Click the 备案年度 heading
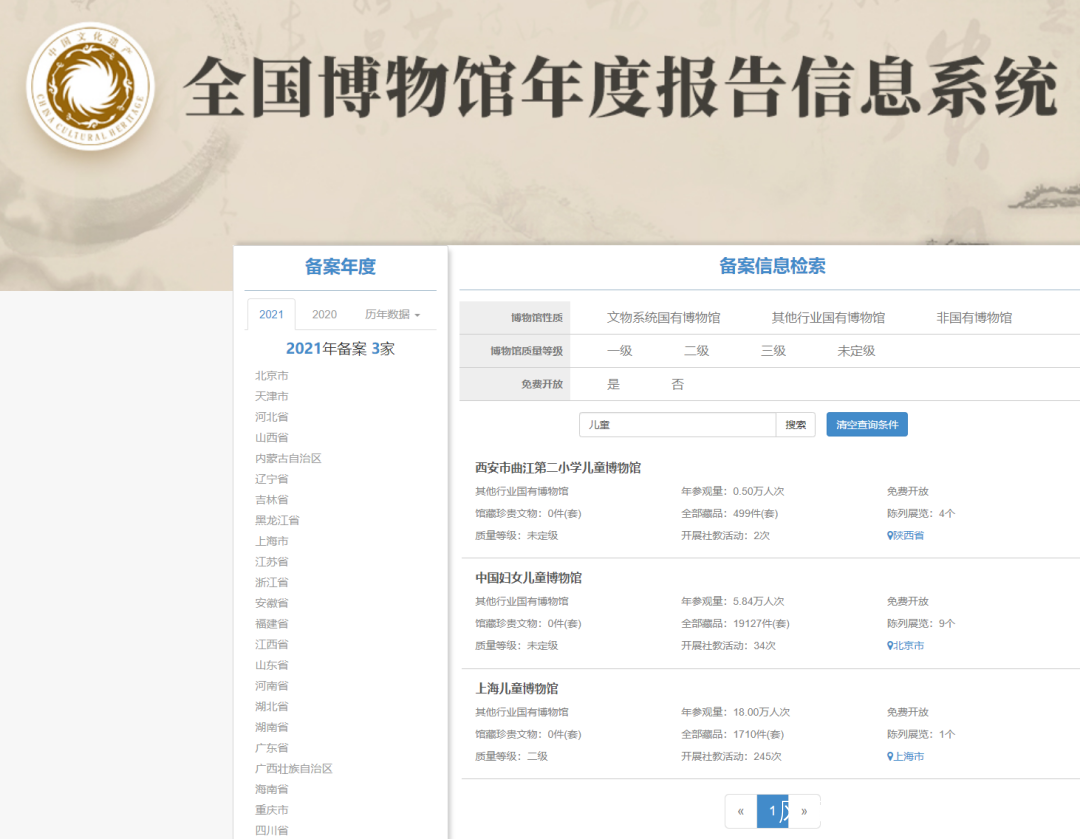1080x839 pixels. point(340,267)
